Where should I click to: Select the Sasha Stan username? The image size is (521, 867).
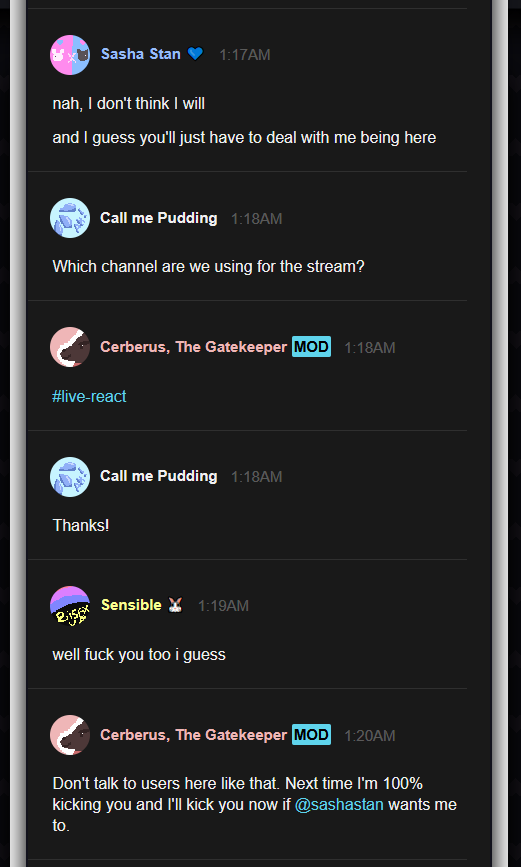(x=140, y=54)
